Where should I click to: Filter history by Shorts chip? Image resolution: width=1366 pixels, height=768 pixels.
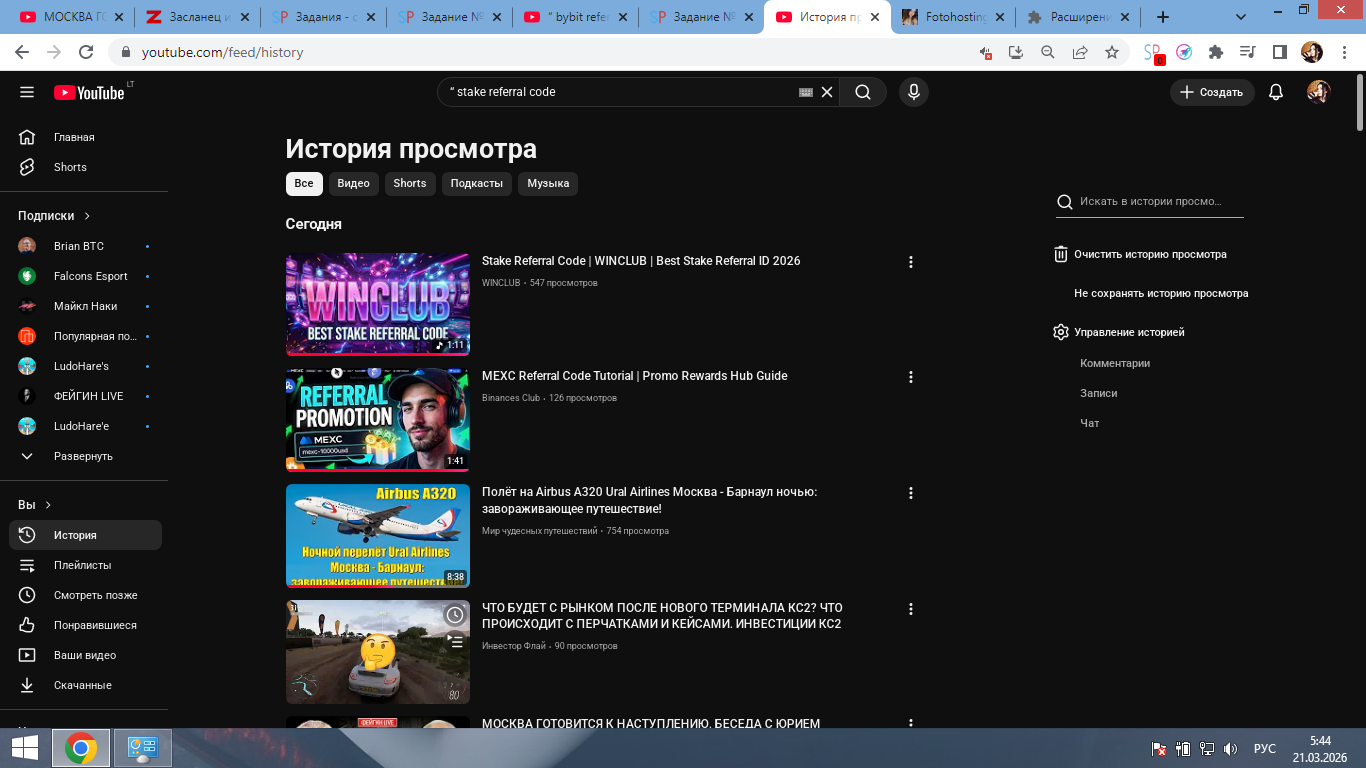coord(410,183)
